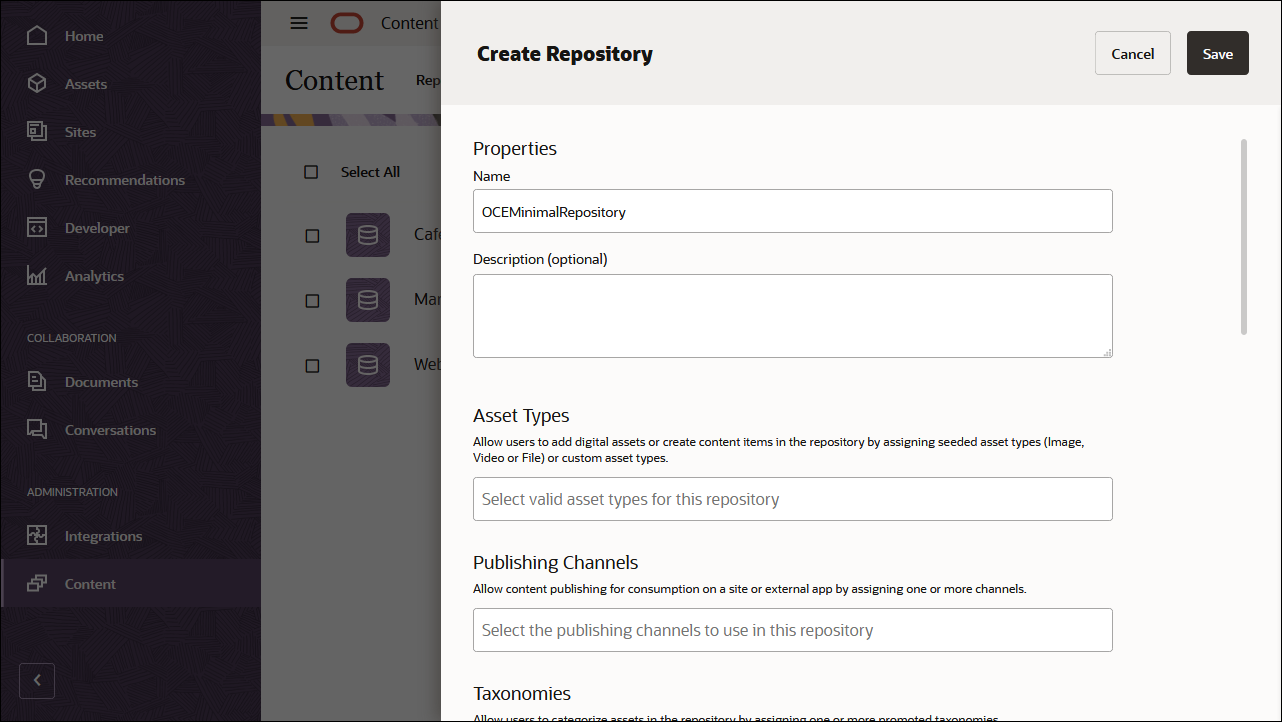This screenshot has height=722, width=1282.
Task: Select the Assets sidebar icon
Action: point(37,83)
